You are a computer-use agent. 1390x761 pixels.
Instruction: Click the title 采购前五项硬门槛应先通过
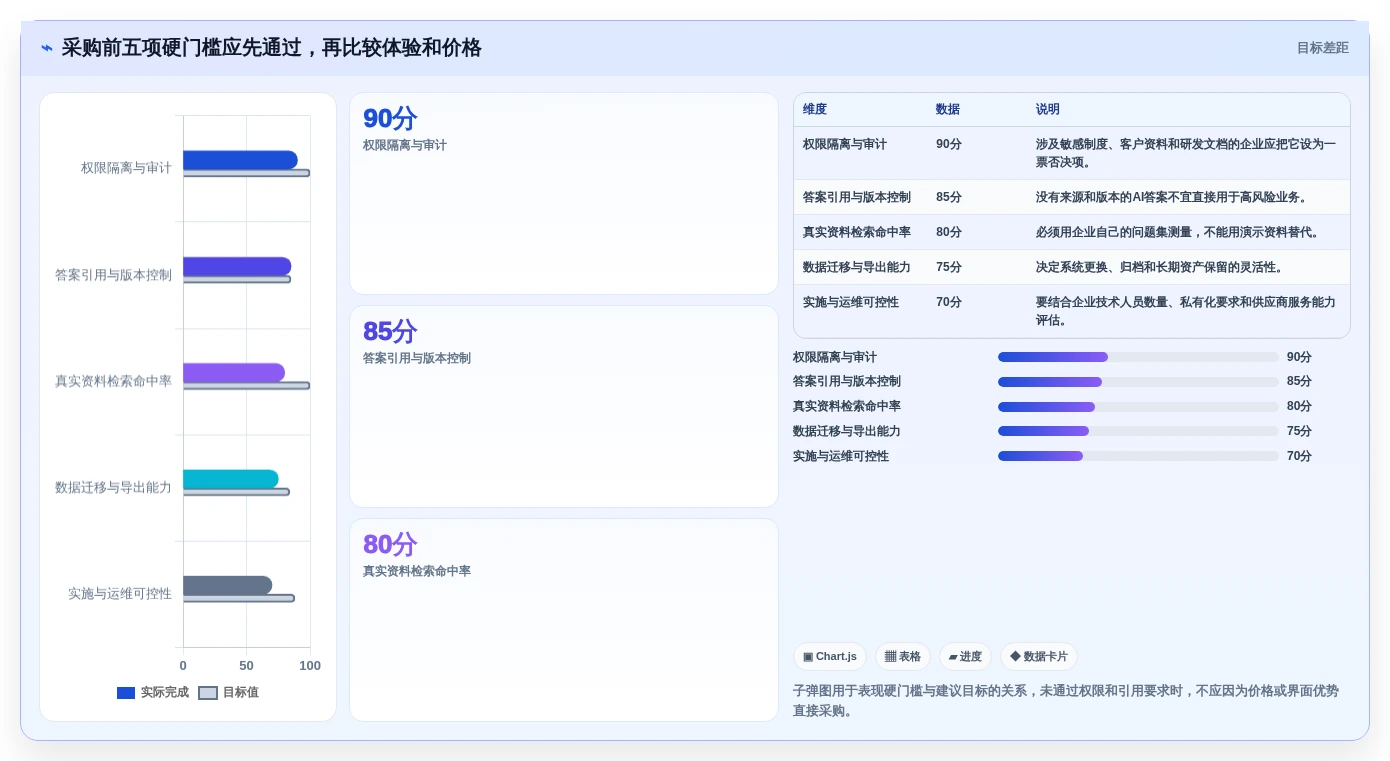(x=272, y=48)
